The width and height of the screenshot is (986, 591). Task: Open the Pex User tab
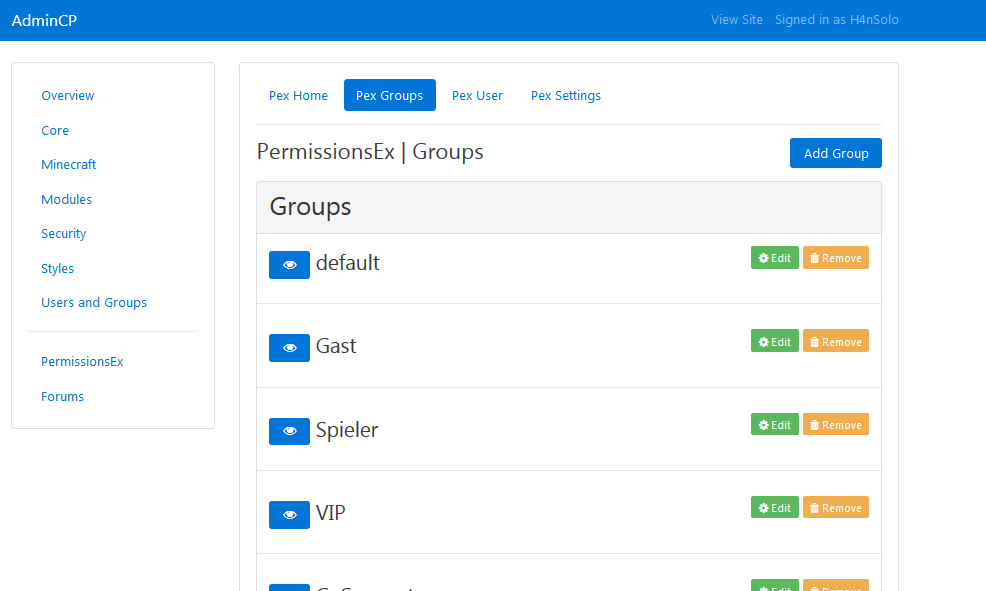point(477,96)
